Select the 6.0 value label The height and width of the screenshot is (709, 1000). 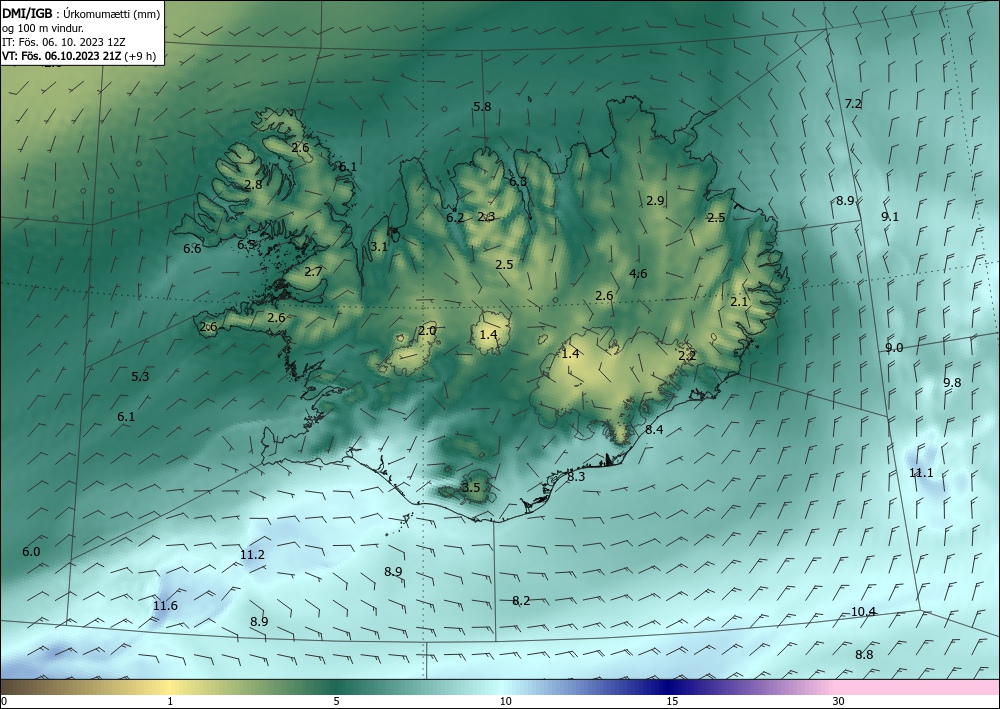click(31, 552)
